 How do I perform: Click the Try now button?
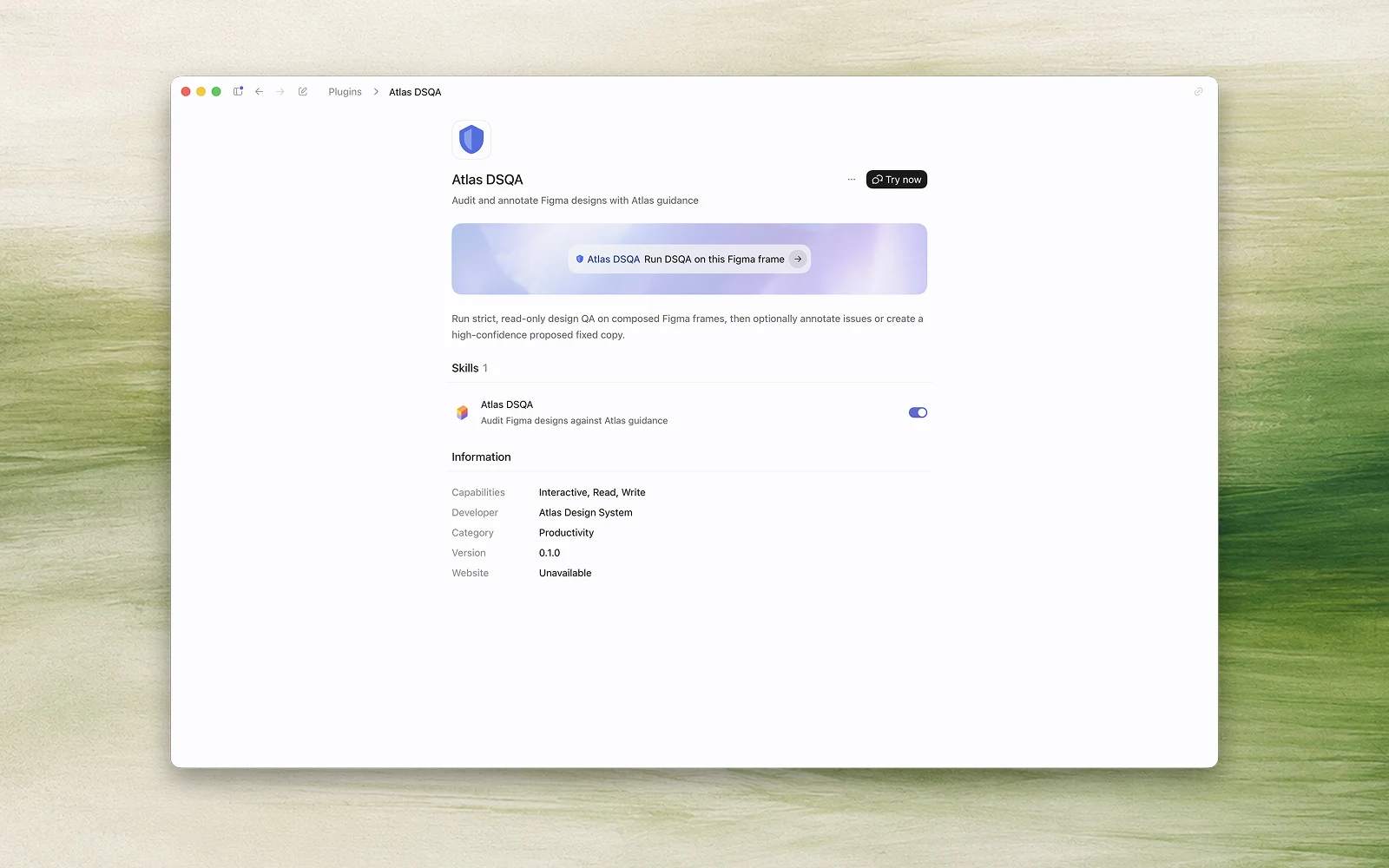point(897,180)
